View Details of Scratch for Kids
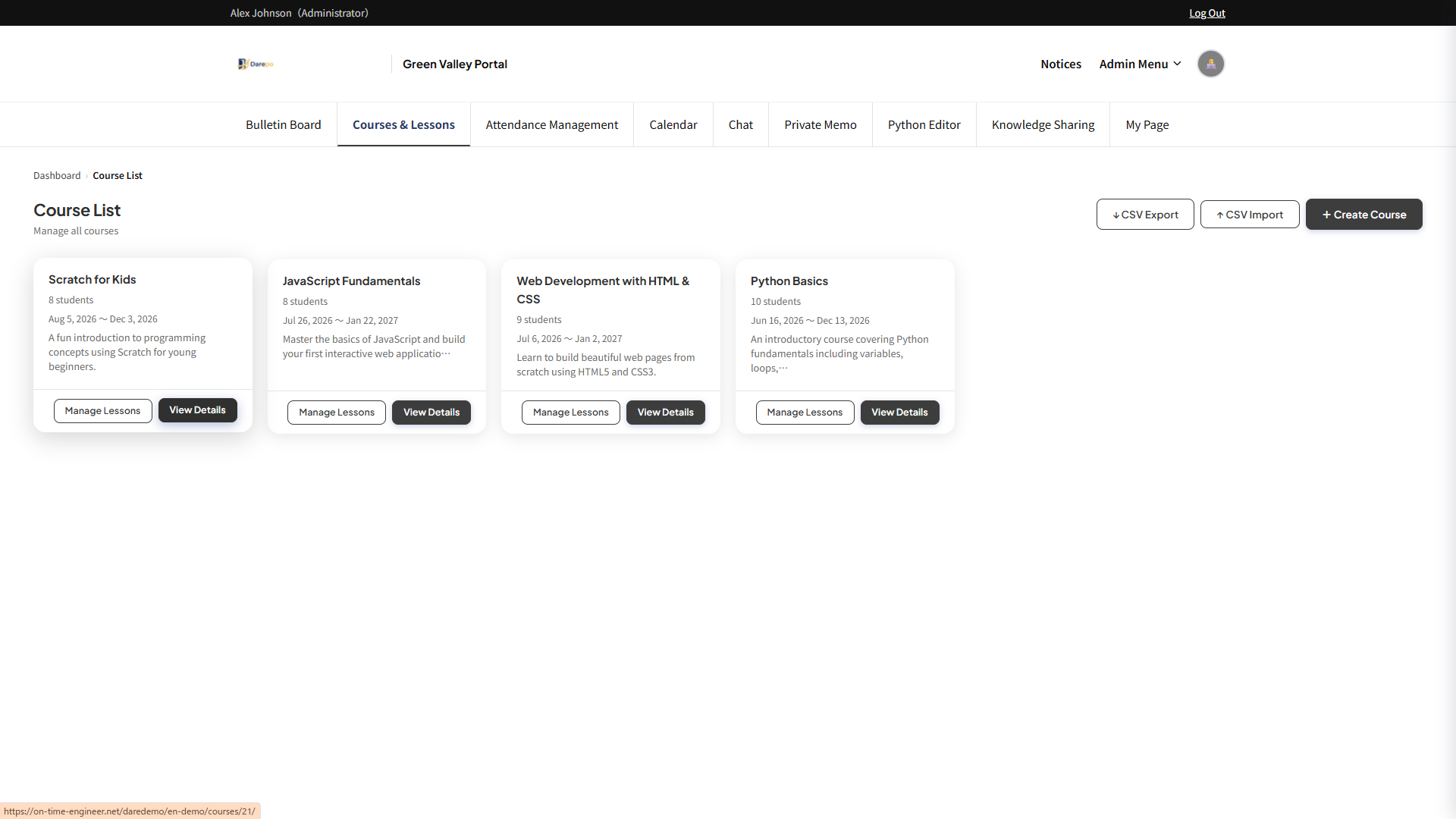 click(197, 410)
